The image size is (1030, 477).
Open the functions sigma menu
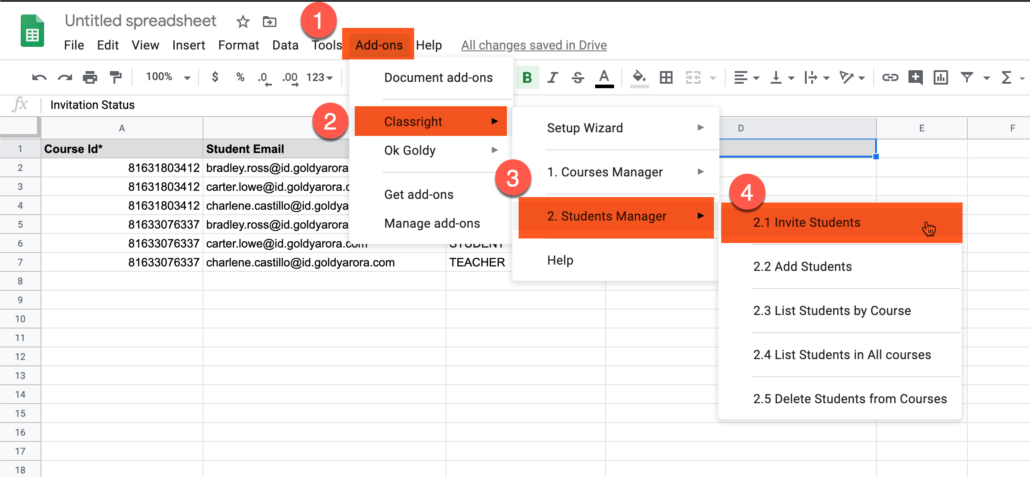pos(1006,78)
